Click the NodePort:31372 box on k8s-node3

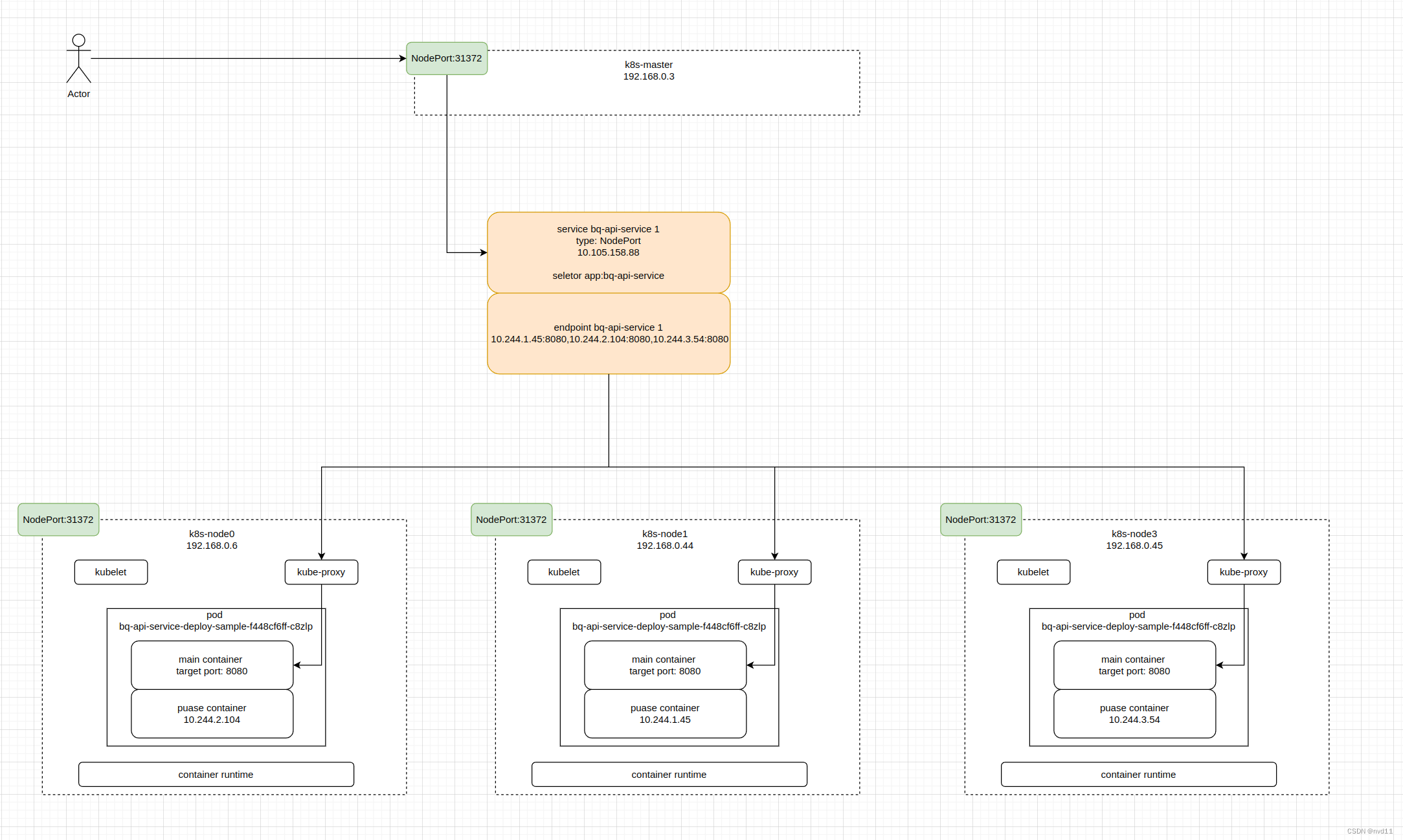tap(981, 520)
